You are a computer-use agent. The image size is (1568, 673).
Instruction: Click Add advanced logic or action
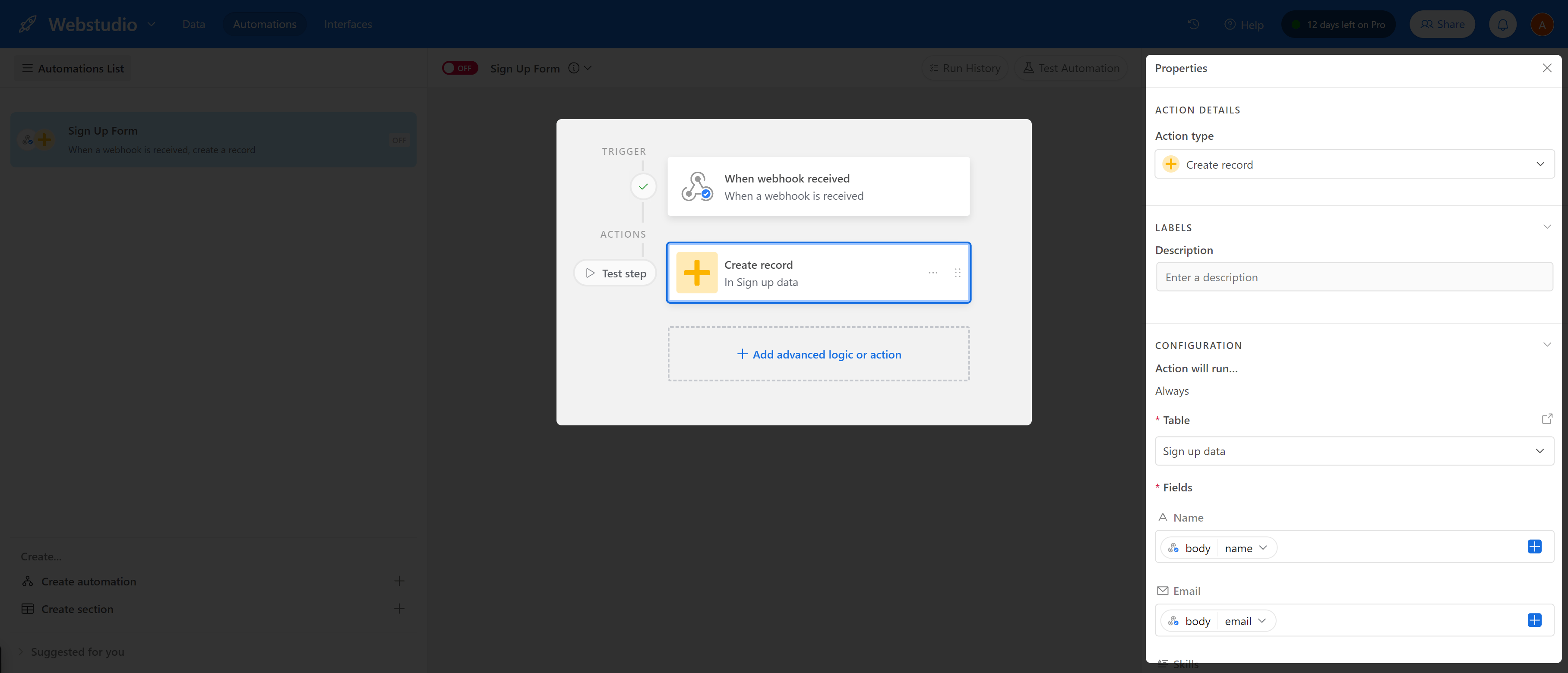(x=819, y=354)
